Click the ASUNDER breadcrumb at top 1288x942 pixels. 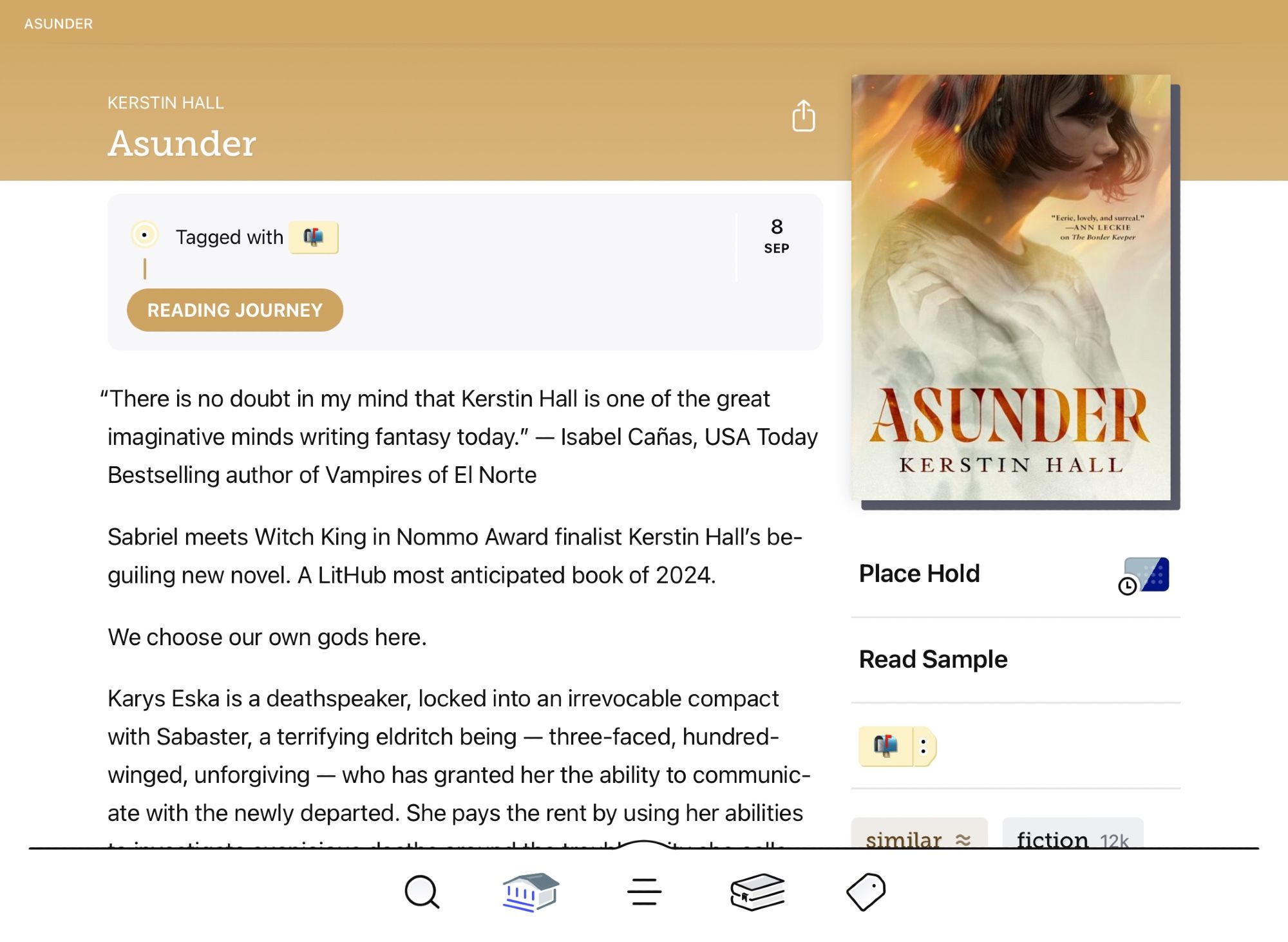point(59,24)
